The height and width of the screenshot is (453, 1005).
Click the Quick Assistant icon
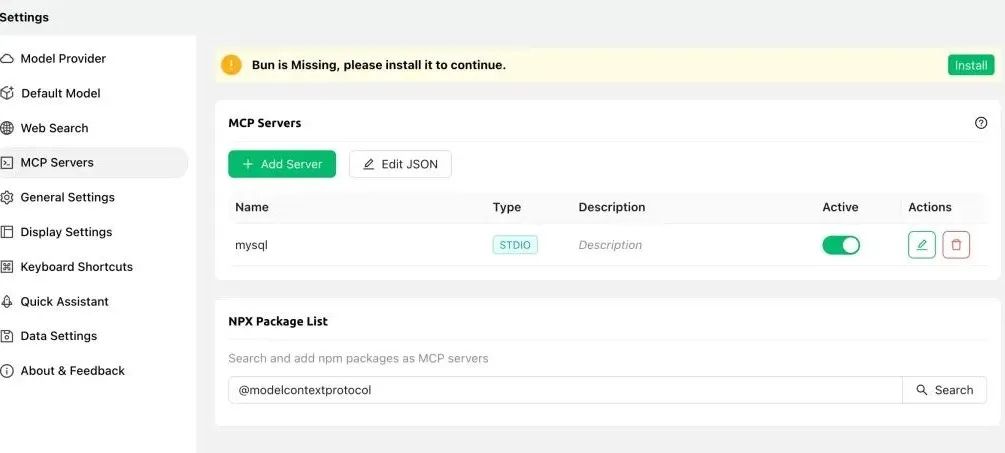(x=7, y=302)
